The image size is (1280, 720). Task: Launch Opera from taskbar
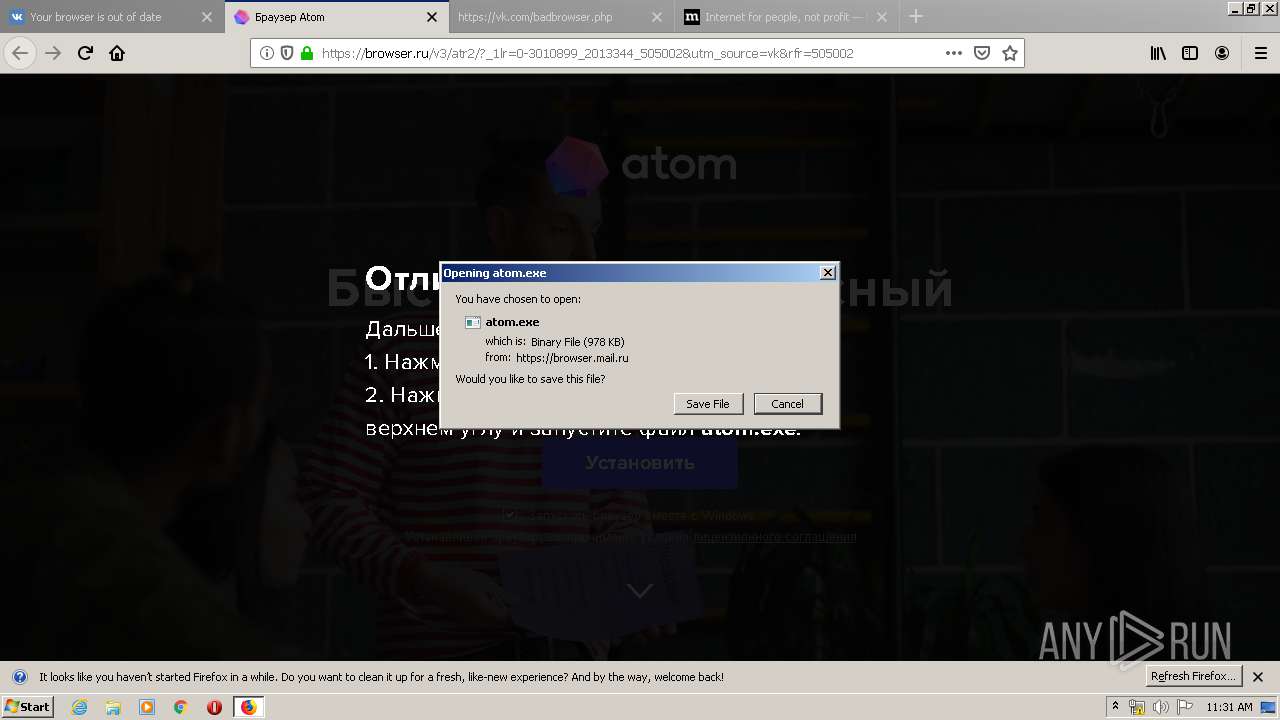(214, 707)
